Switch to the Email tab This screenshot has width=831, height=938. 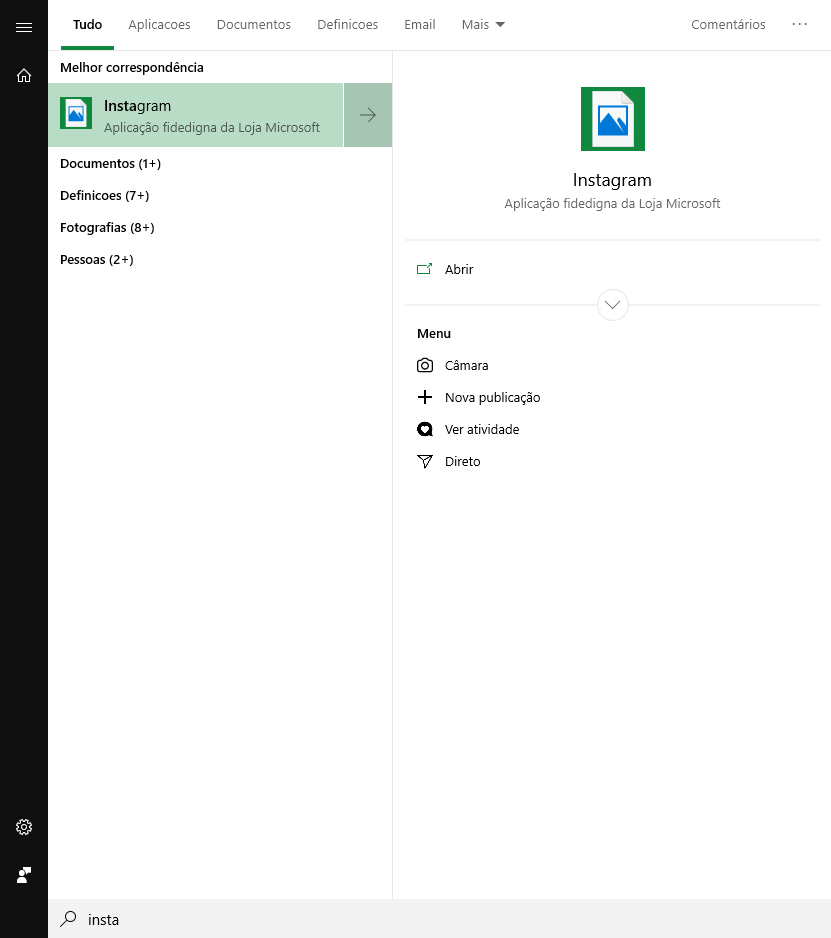(x=419, y=25)
